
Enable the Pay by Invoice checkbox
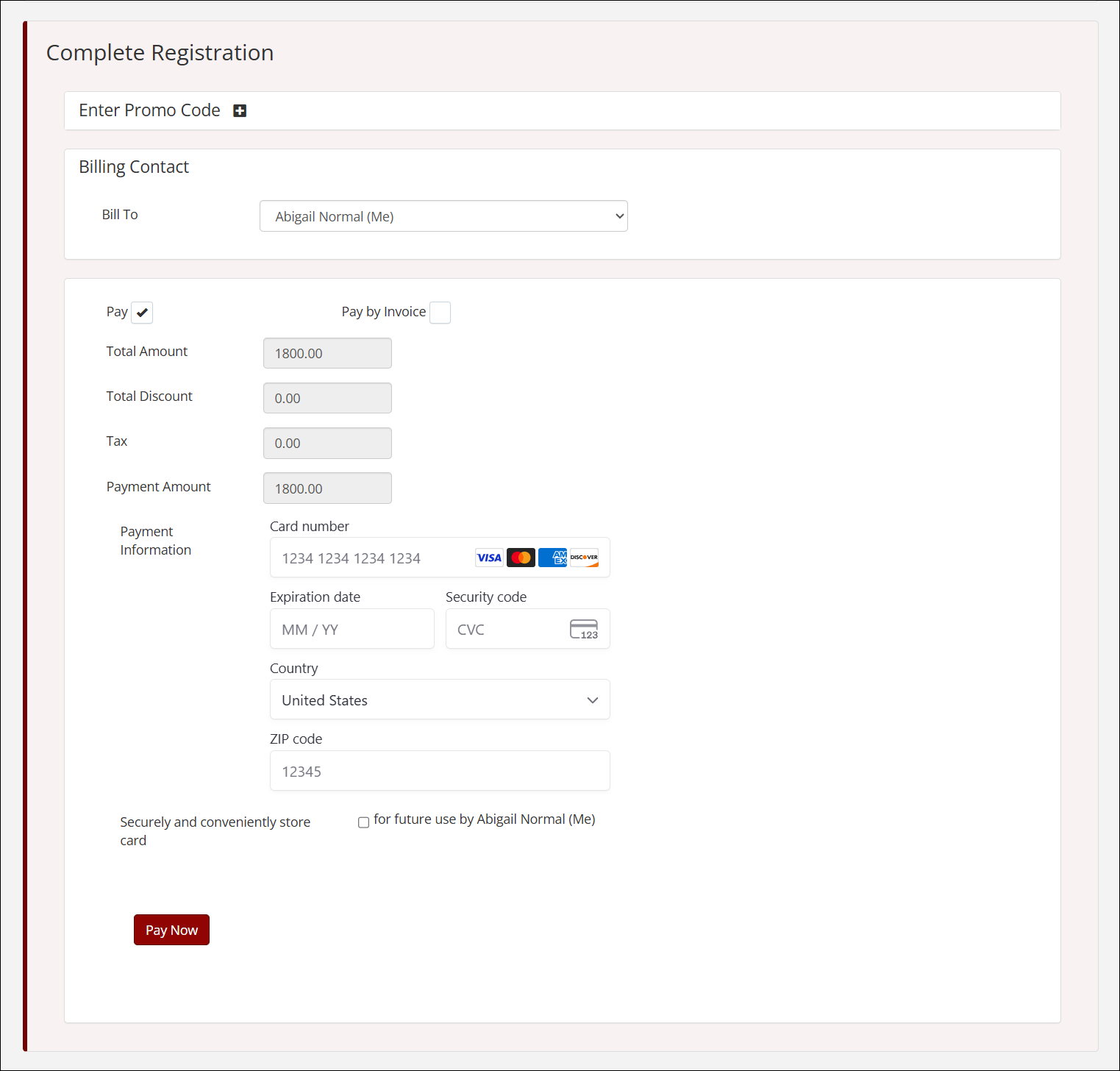(x=440, y=312)
